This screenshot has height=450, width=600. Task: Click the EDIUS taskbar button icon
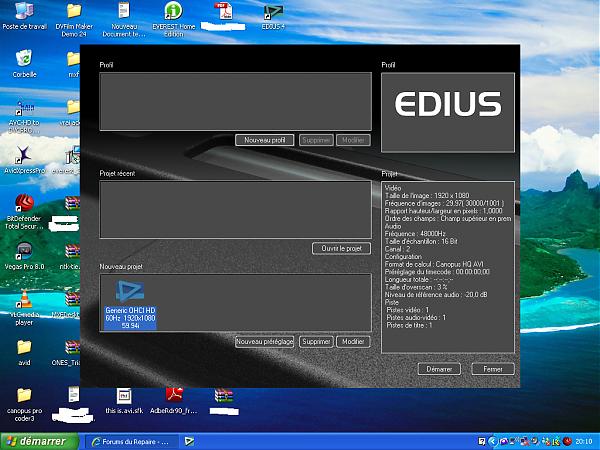[189, 441]
